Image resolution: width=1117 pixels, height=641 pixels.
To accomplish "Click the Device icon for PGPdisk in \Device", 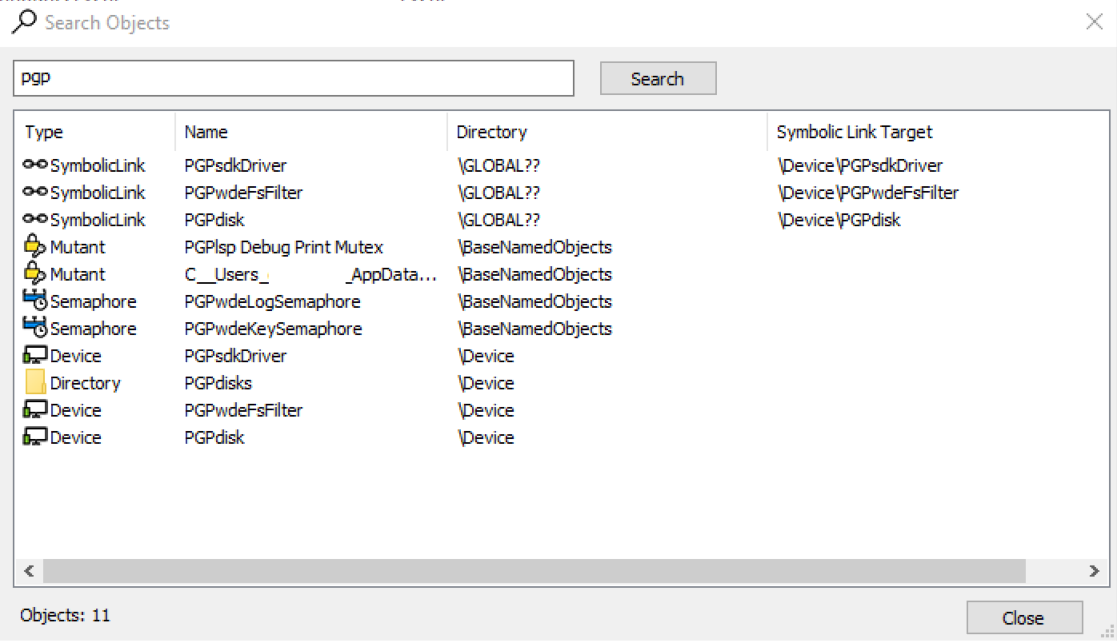I will (35, 437).
